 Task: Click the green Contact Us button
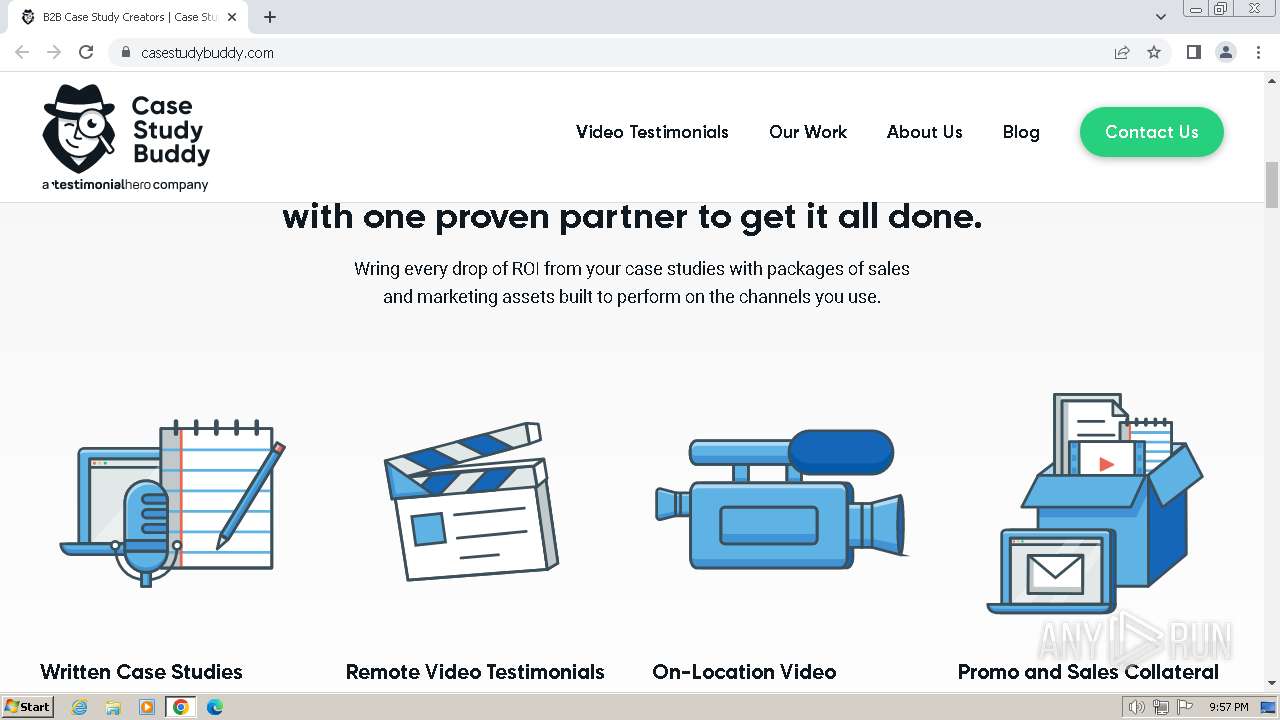1152,132
